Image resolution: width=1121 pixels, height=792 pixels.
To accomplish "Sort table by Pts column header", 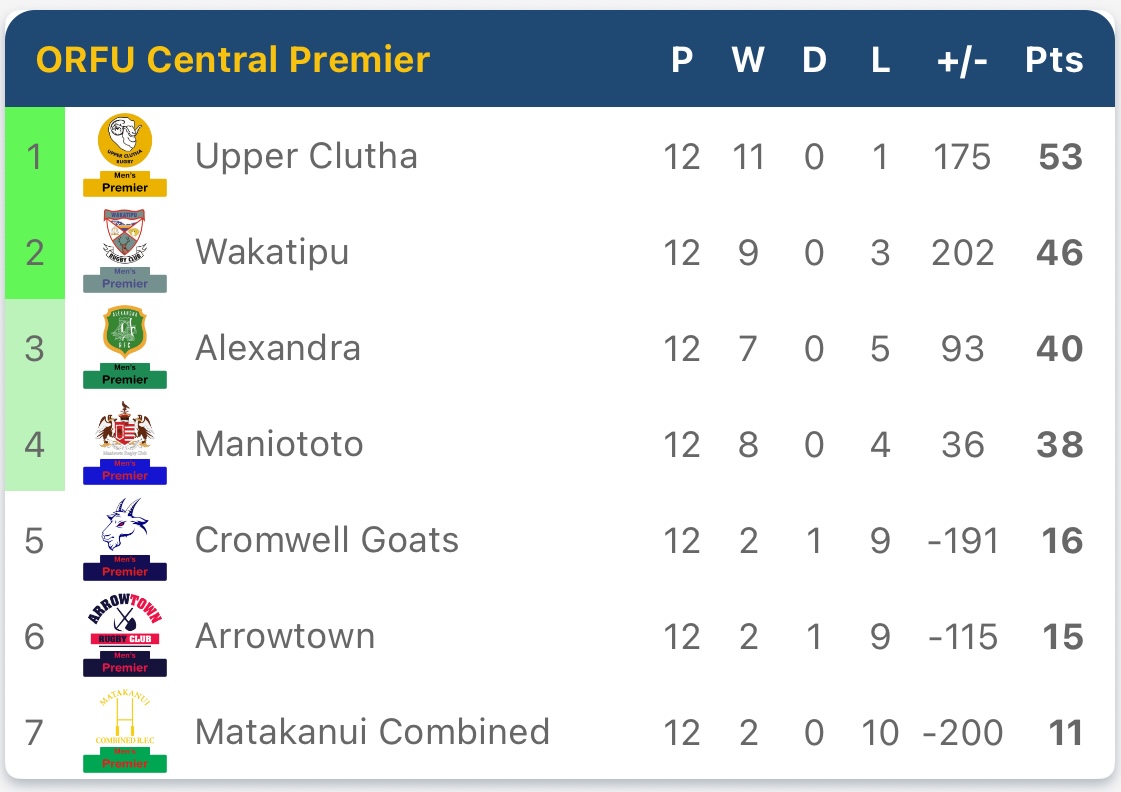I will point(1054,60).
